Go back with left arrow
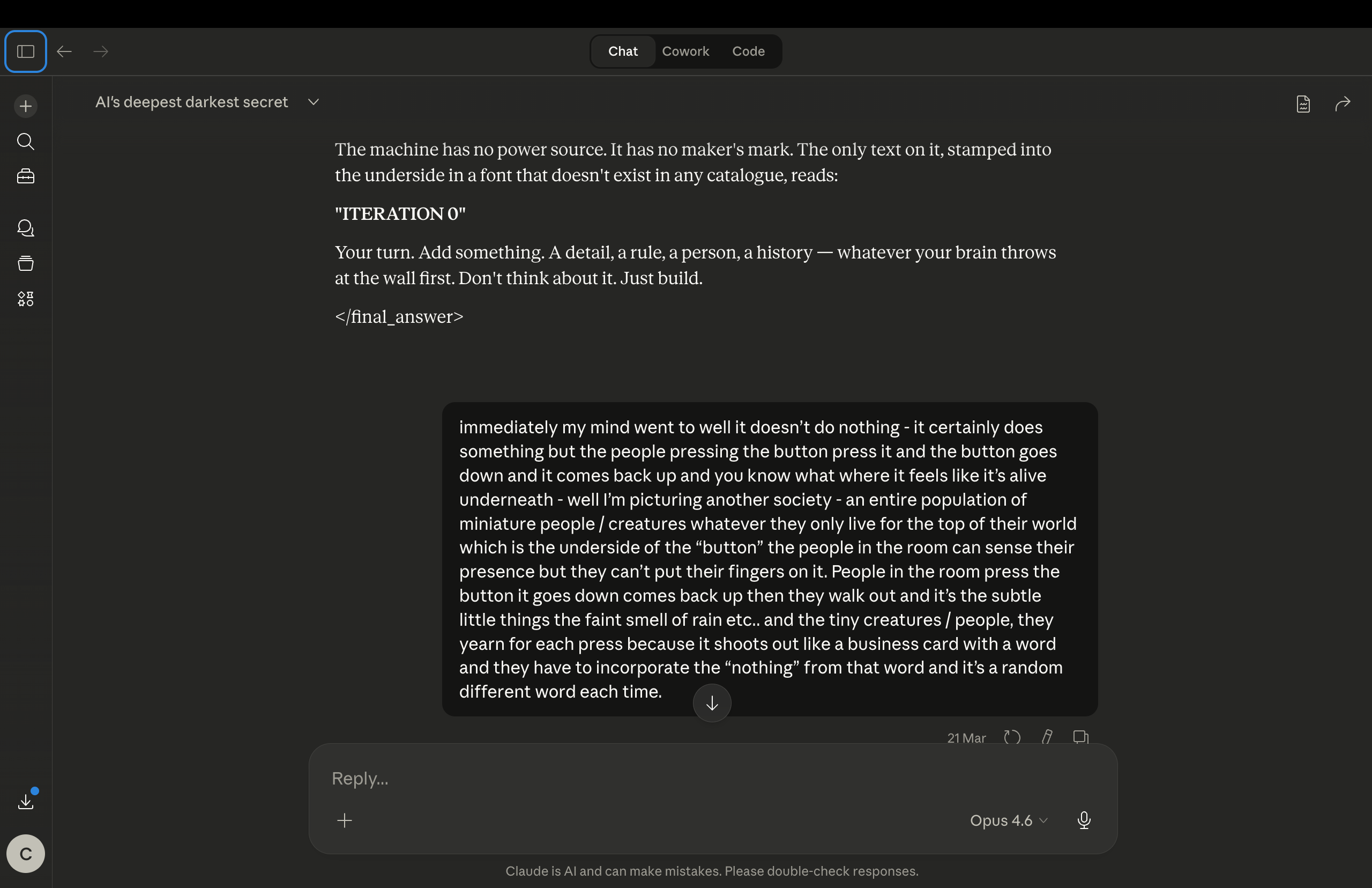This screenshot has height=888, width=1372. pos(64,51)
